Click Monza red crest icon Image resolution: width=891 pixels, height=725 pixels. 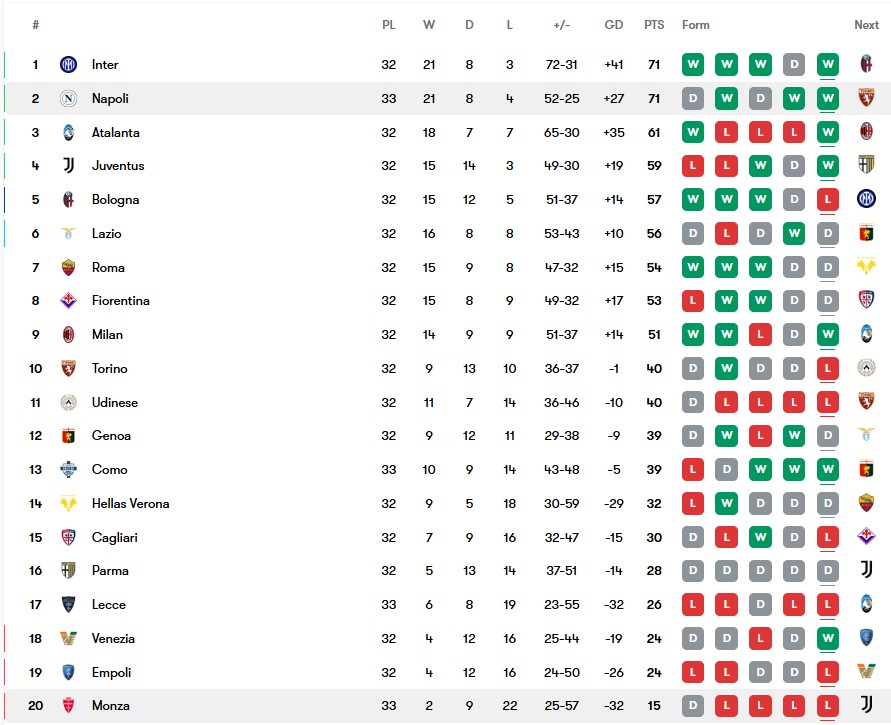click(68, 706)
